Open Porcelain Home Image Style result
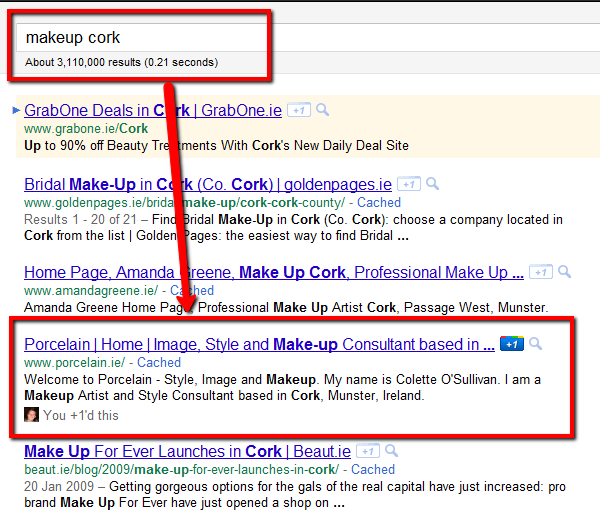The width and height of the screenshot is (600, 524). click(x=259, y=344)
